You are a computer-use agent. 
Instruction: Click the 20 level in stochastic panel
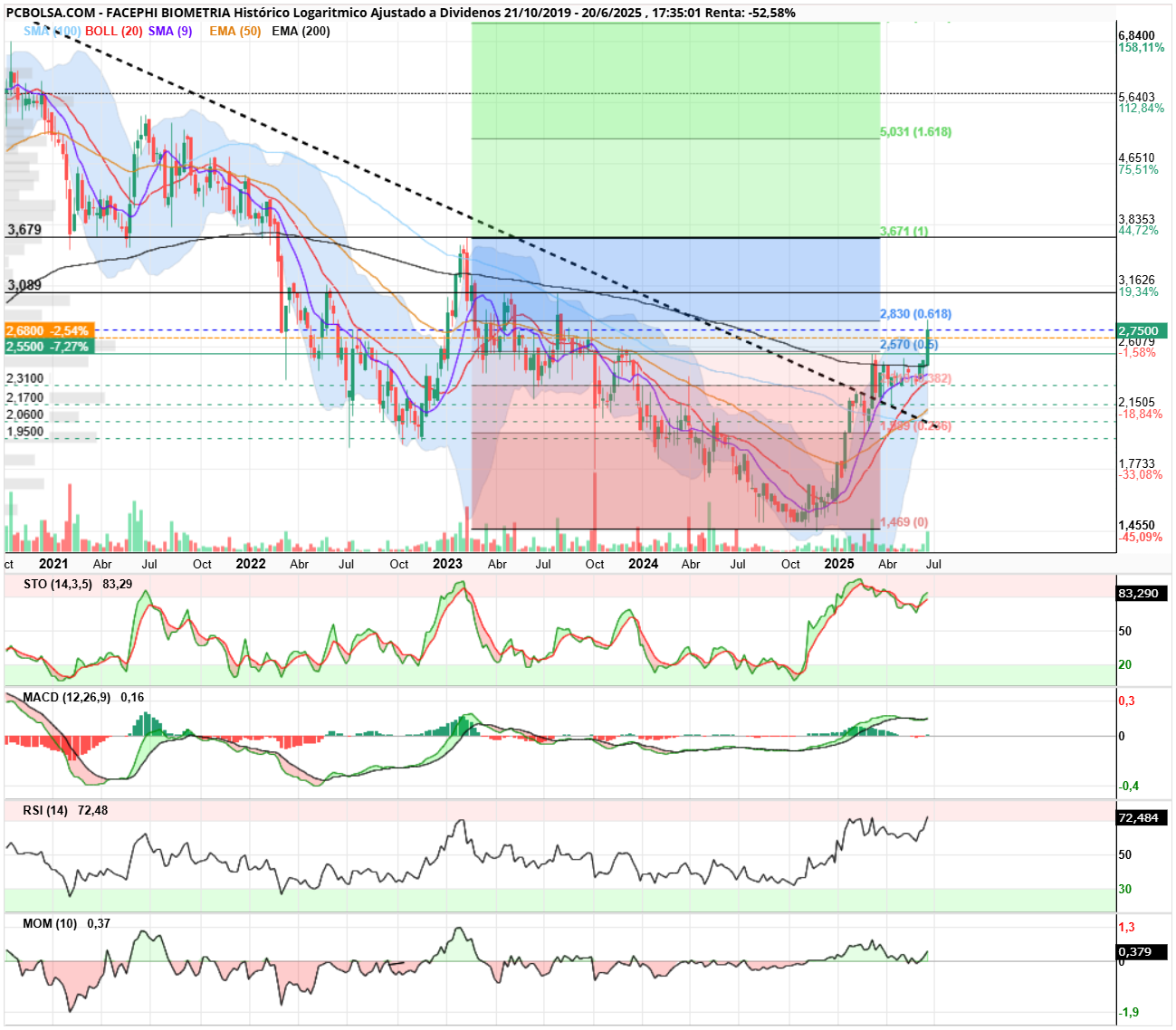coord(1124,664)
